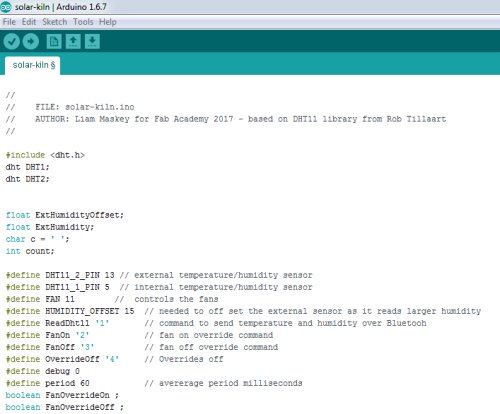Click the Verify checkmark button
This screenshot has height=414, width=500.
pos(11,42)
